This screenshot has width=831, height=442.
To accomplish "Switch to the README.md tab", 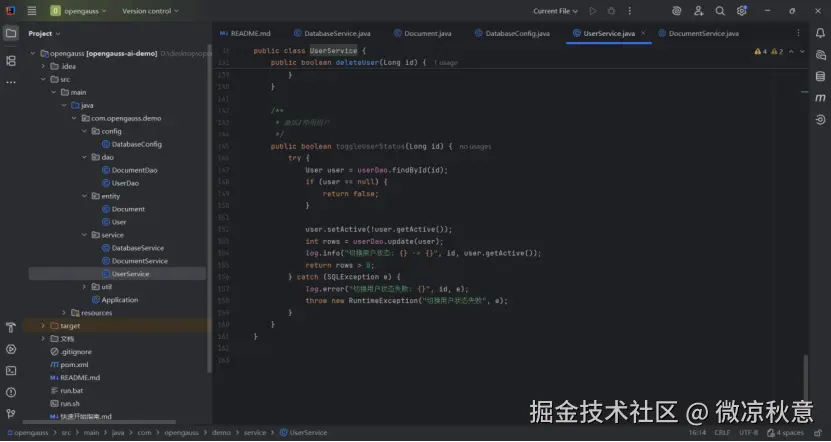I will pos(245,33).
